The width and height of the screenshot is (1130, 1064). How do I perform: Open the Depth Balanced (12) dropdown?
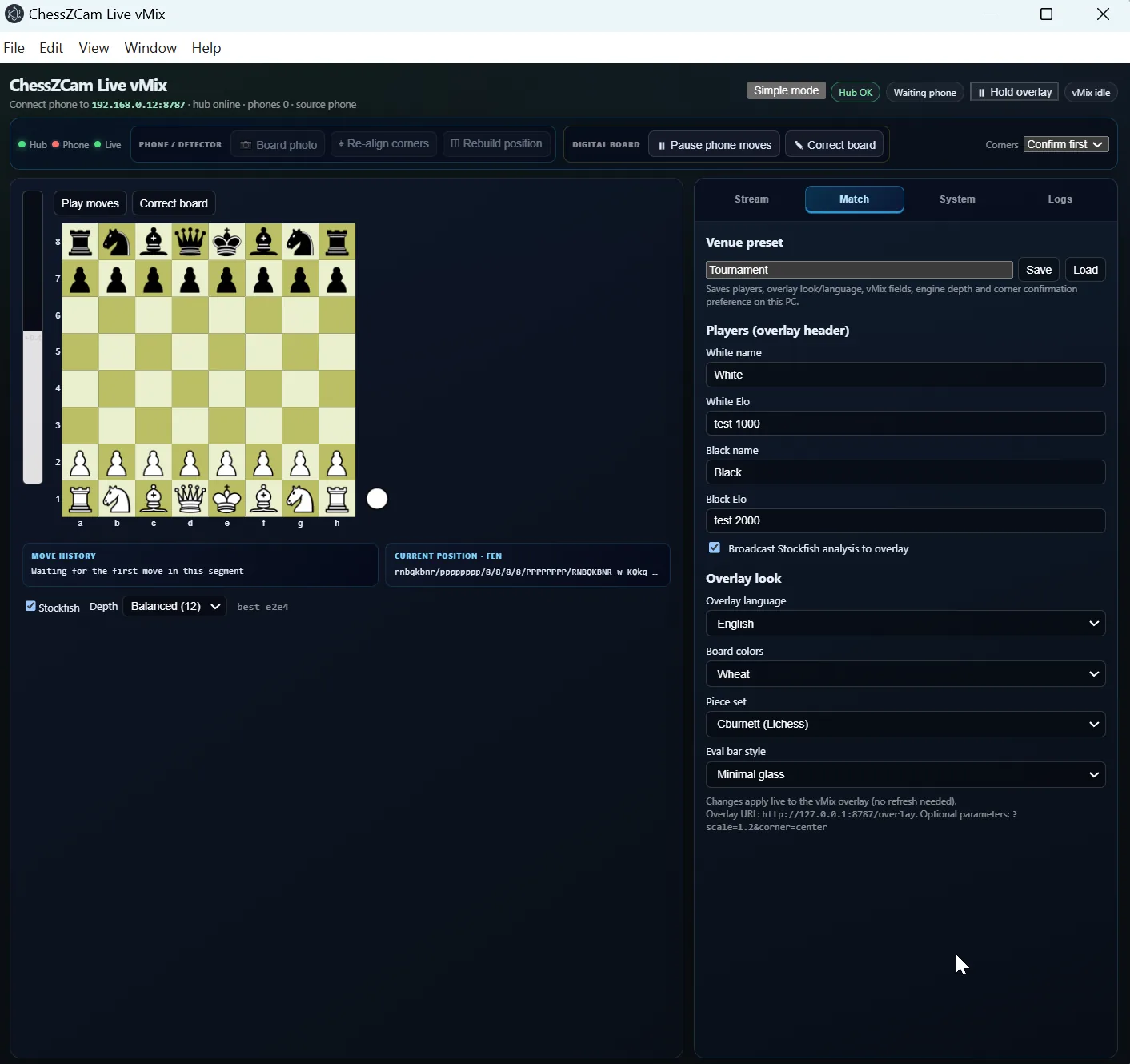click(174, 606)
